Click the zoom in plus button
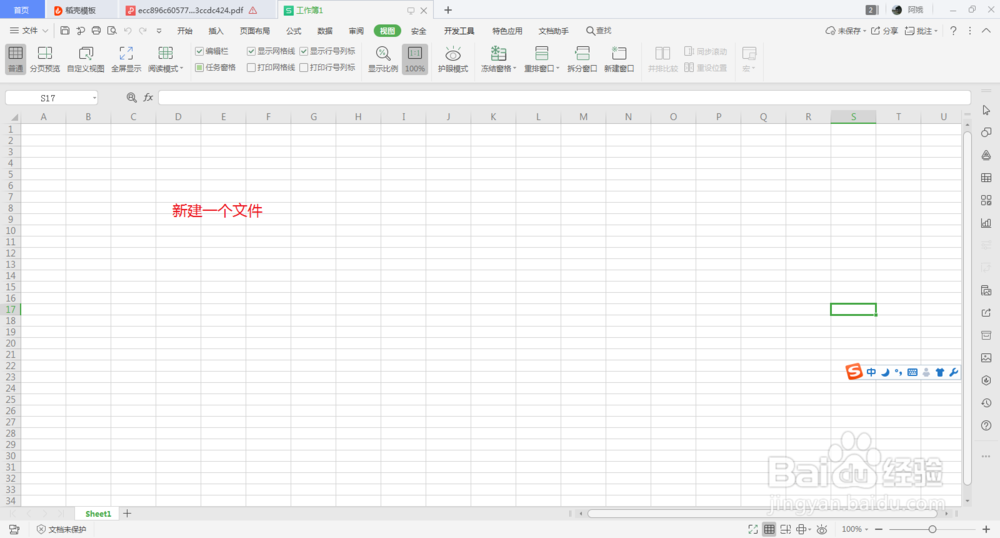This screenshot has height=538, width=1000. 986,529
